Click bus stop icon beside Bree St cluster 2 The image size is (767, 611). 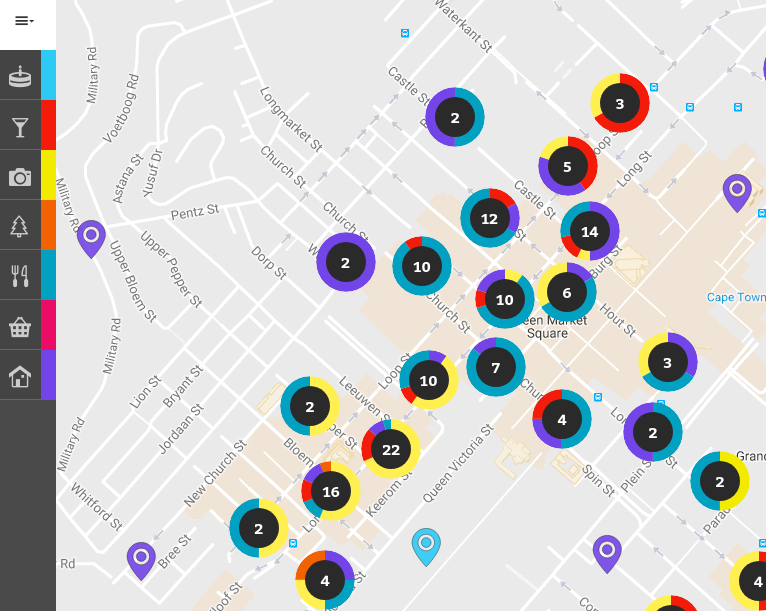coord(293,543)
